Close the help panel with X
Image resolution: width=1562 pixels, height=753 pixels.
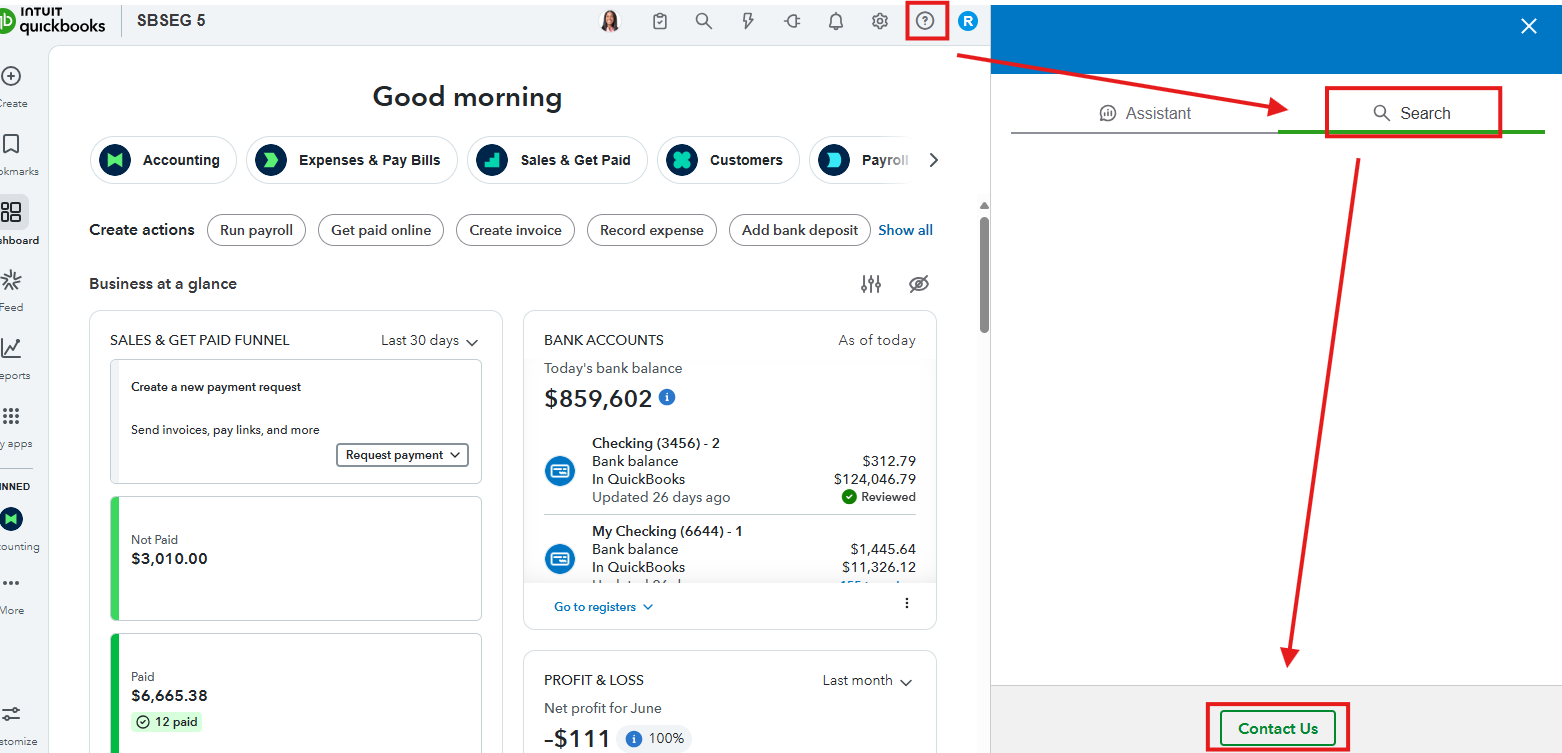click(x=1529, y=26)
